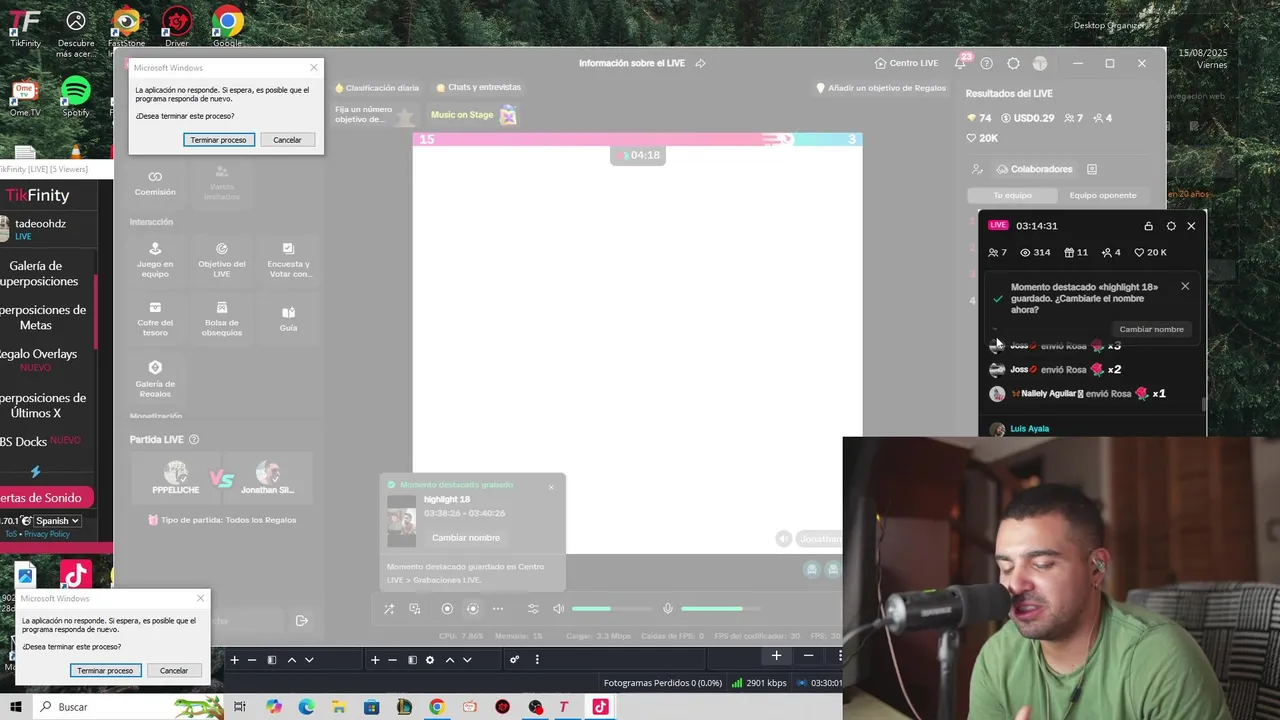Open Chats y entrevistas
Viewport: 1280px width, 720px height.
pos(479,87)
